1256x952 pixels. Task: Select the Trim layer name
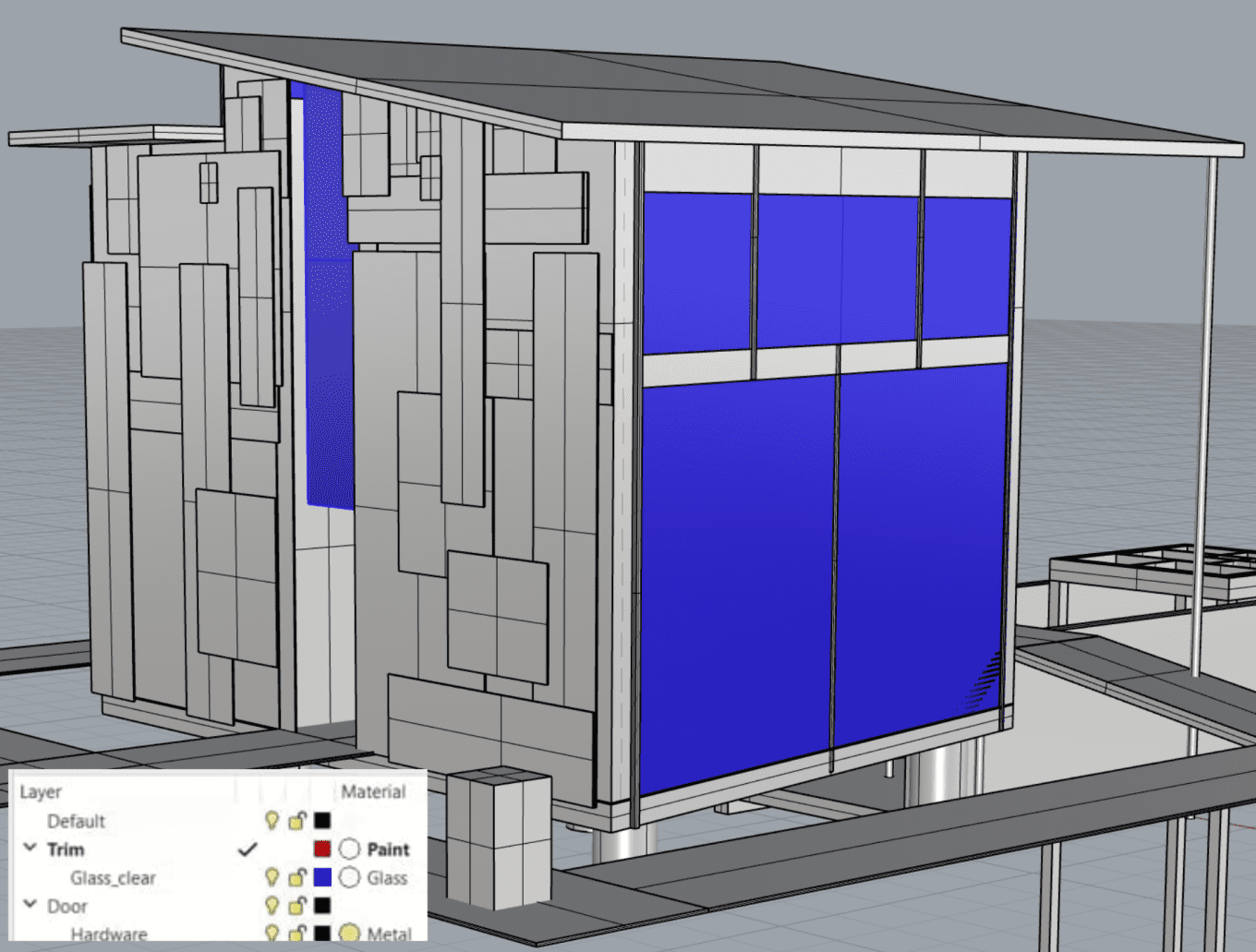(66, 850)
